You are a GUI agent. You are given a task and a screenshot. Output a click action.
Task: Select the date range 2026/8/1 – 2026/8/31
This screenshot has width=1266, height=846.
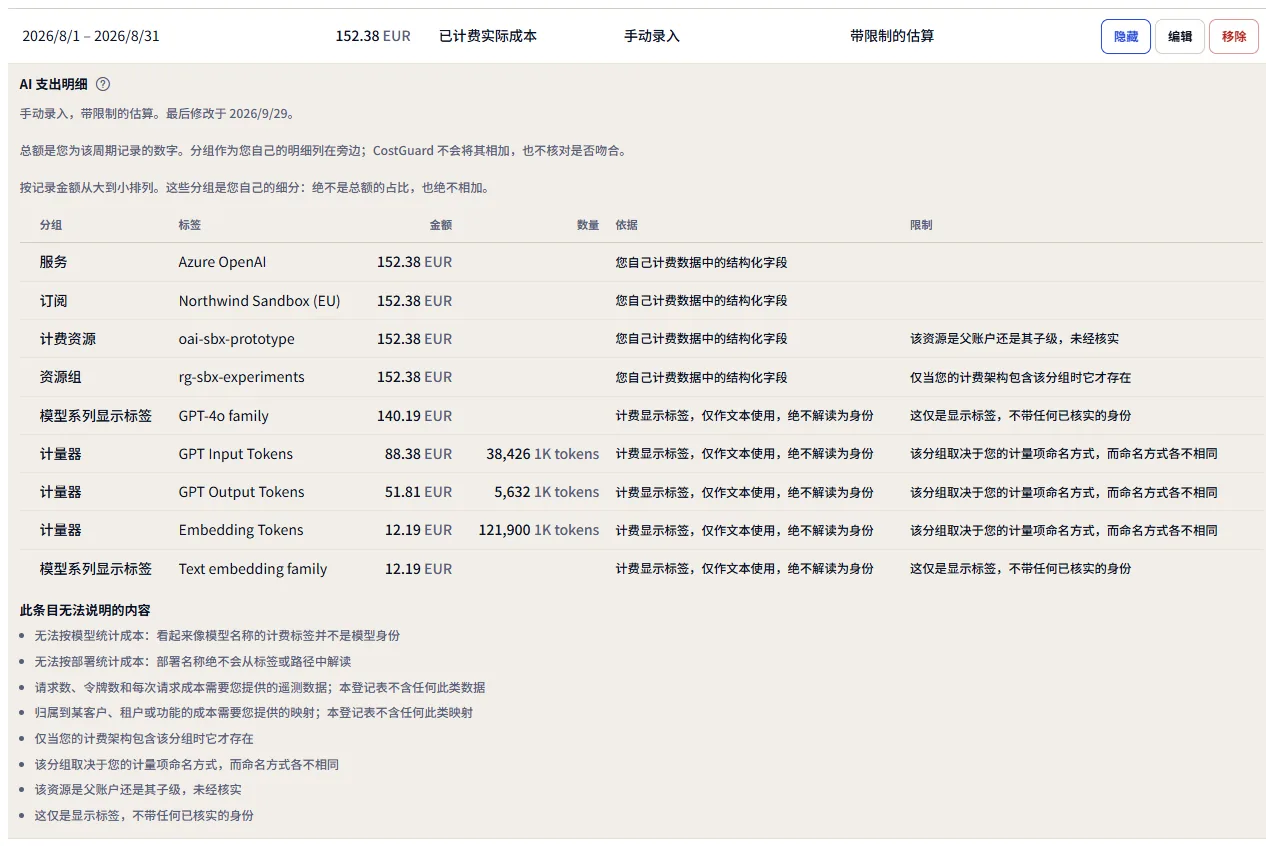(91, 36)
